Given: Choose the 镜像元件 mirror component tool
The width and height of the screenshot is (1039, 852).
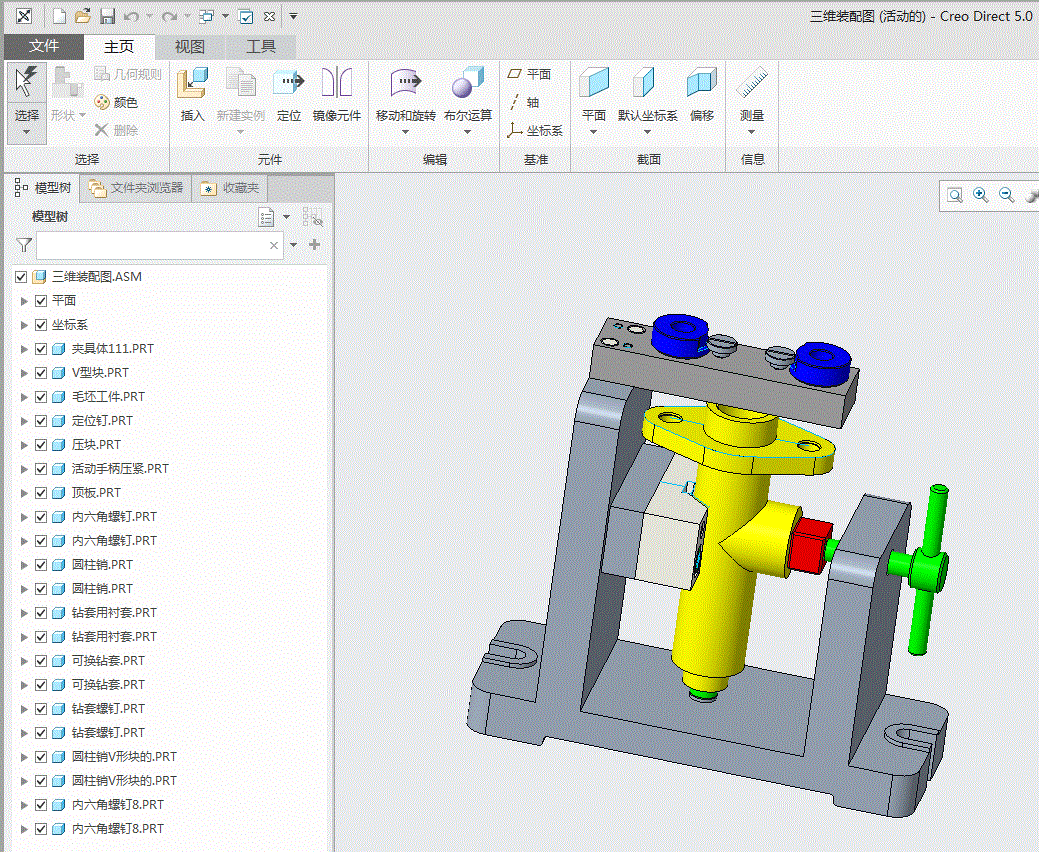Looking at the screenshot, I should [337, 94].
